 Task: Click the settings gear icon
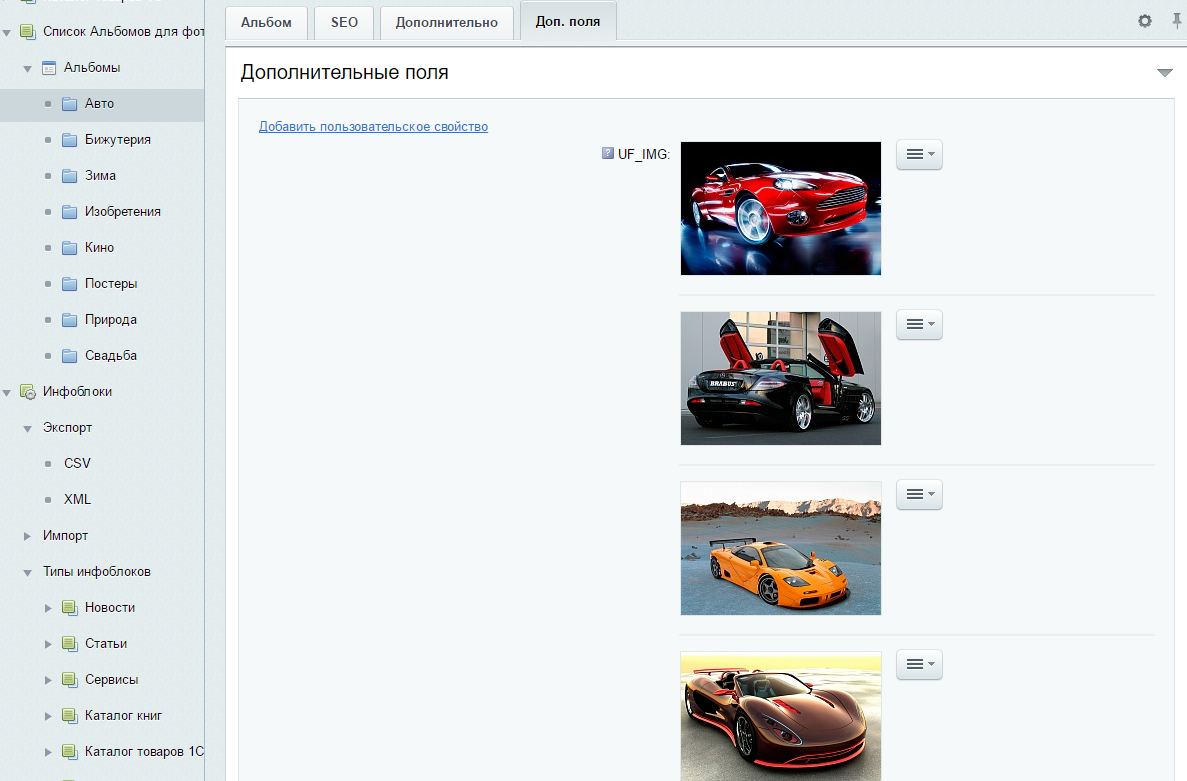point(1145,21)
